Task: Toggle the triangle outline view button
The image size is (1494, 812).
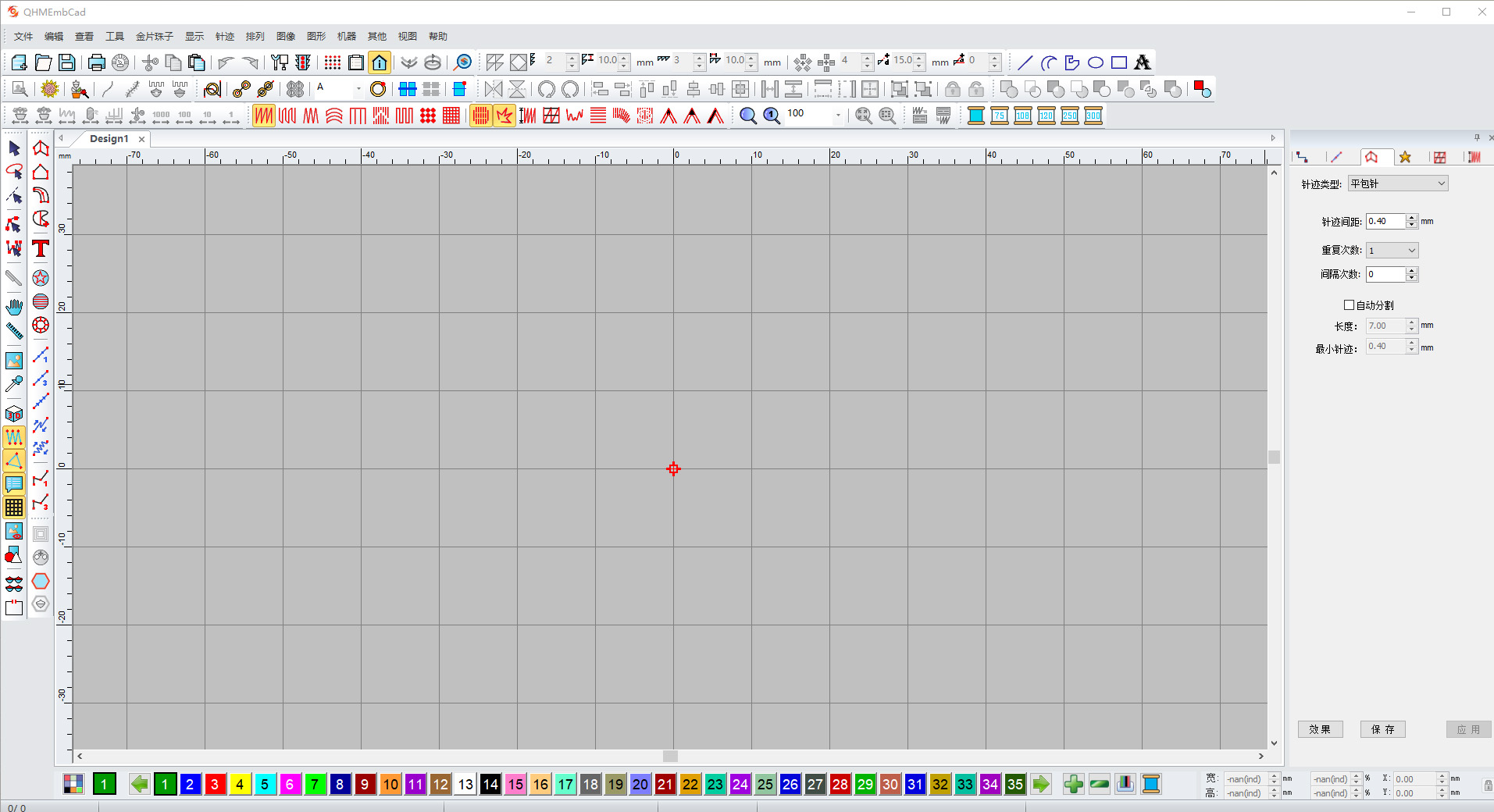Action: (x=14, y=461)
